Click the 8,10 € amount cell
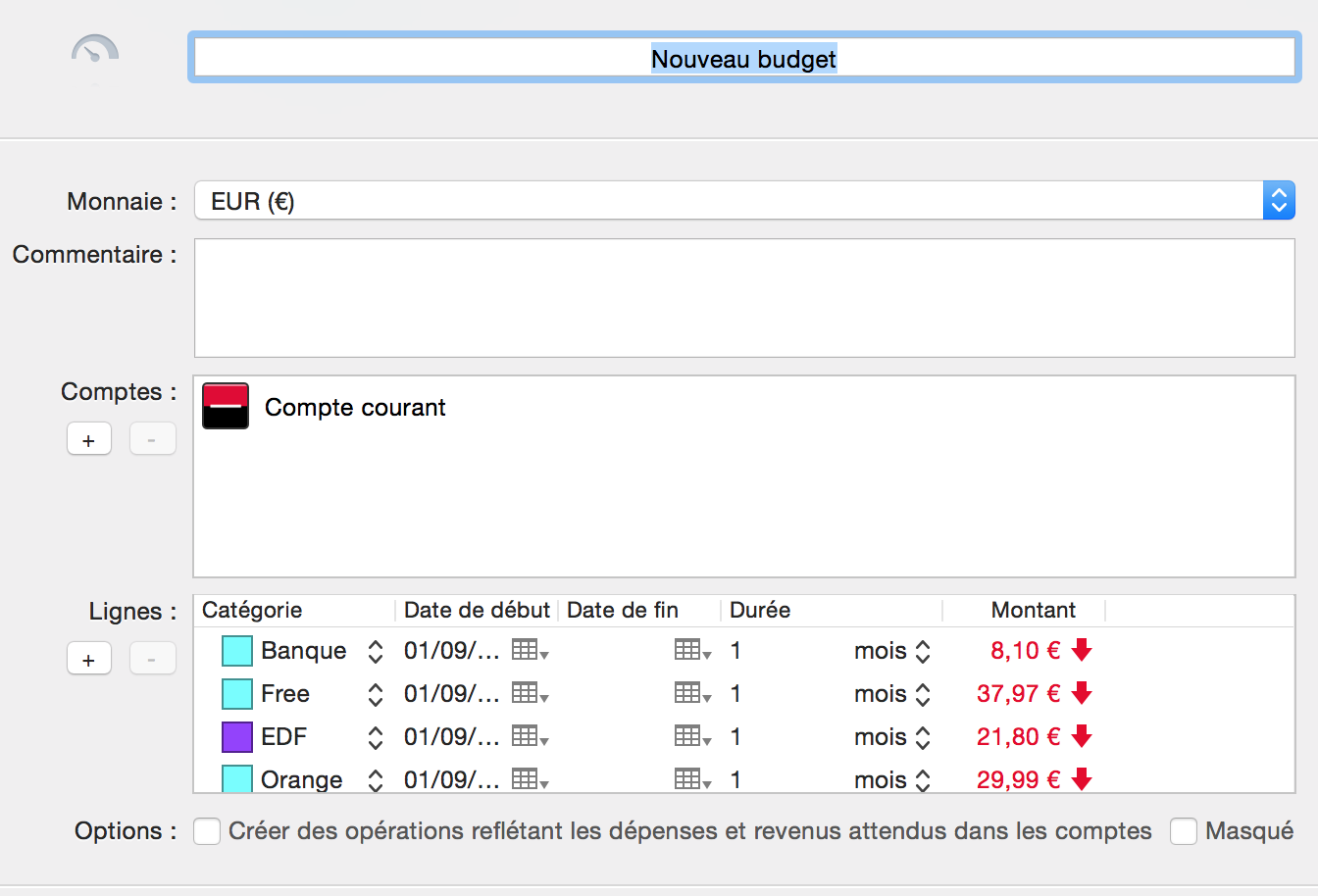Image resolution: width=1318 pixels, height=896 pixels. [1025, 650]
